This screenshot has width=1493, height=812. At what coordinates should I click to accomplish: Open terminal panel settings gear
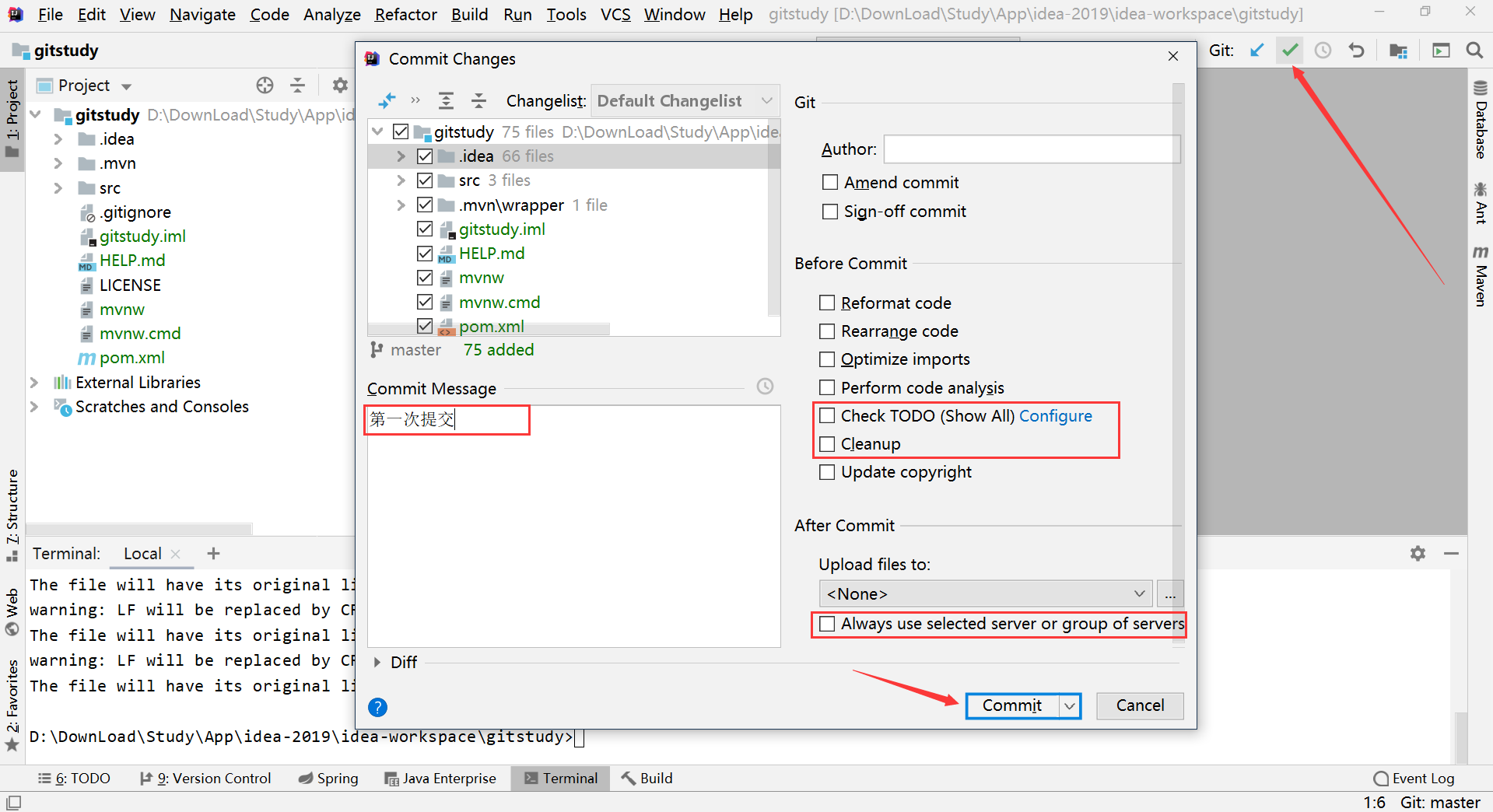[1418, 553]
